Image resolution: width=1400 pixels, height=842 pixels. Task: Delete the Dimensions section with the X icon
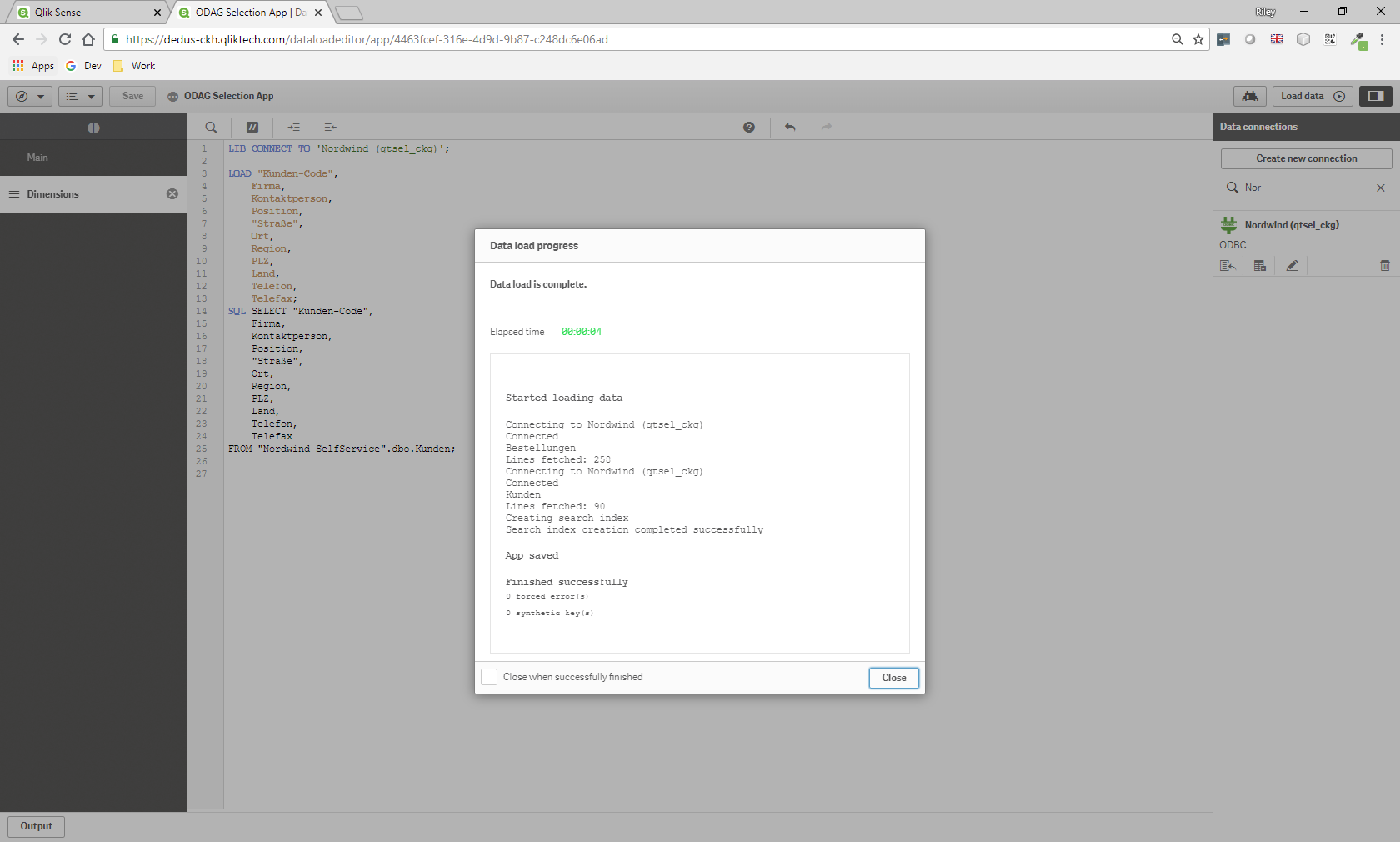[x=172, y=194]
